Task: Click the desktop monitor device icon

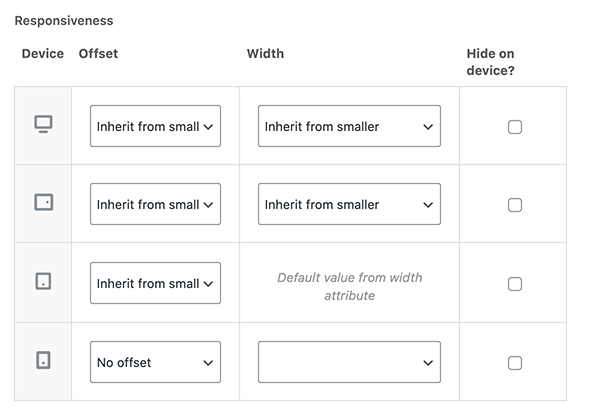Action: 43,124
